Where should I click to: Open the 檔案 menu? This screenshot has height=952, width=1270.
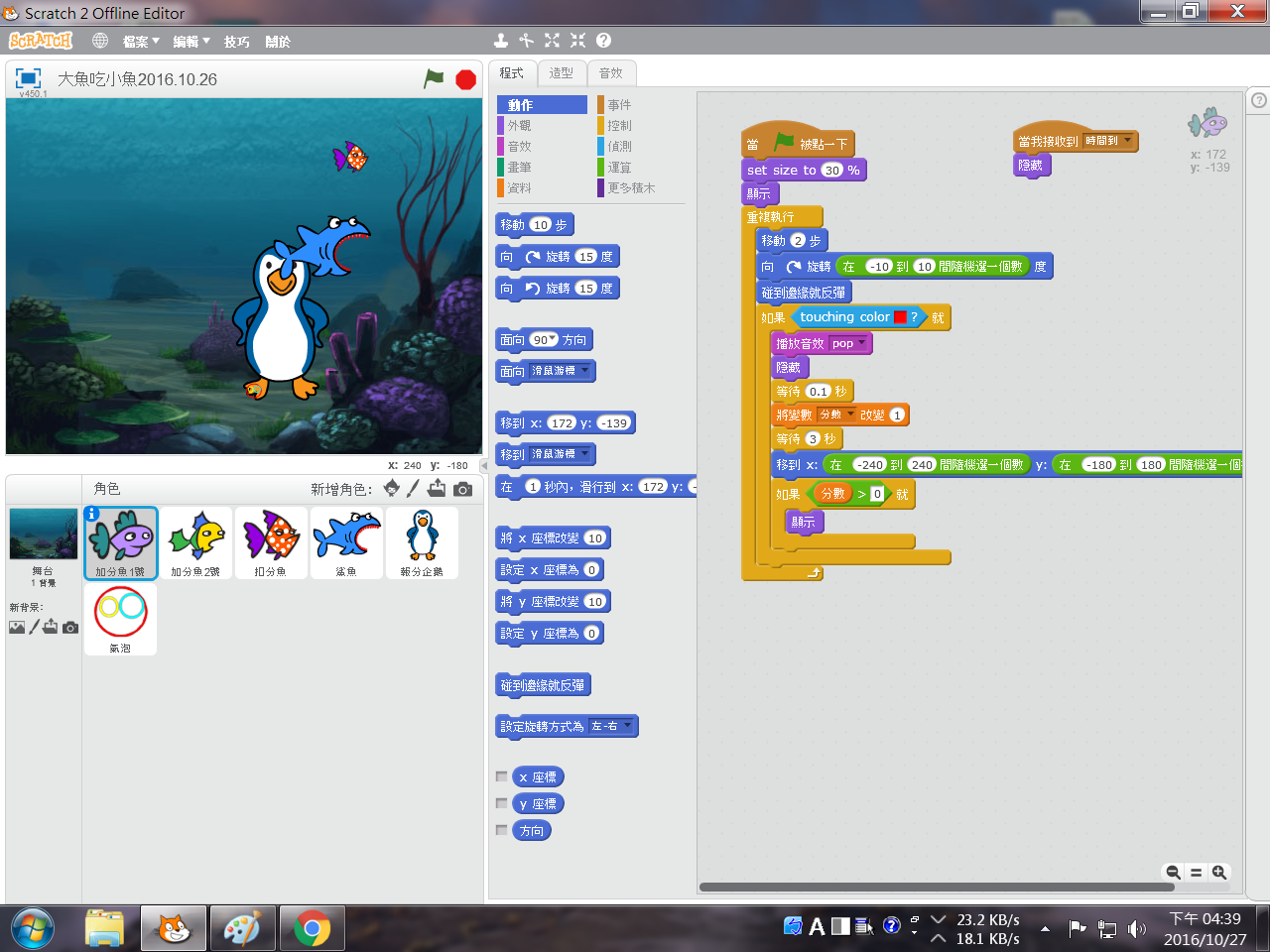point(140,42)
